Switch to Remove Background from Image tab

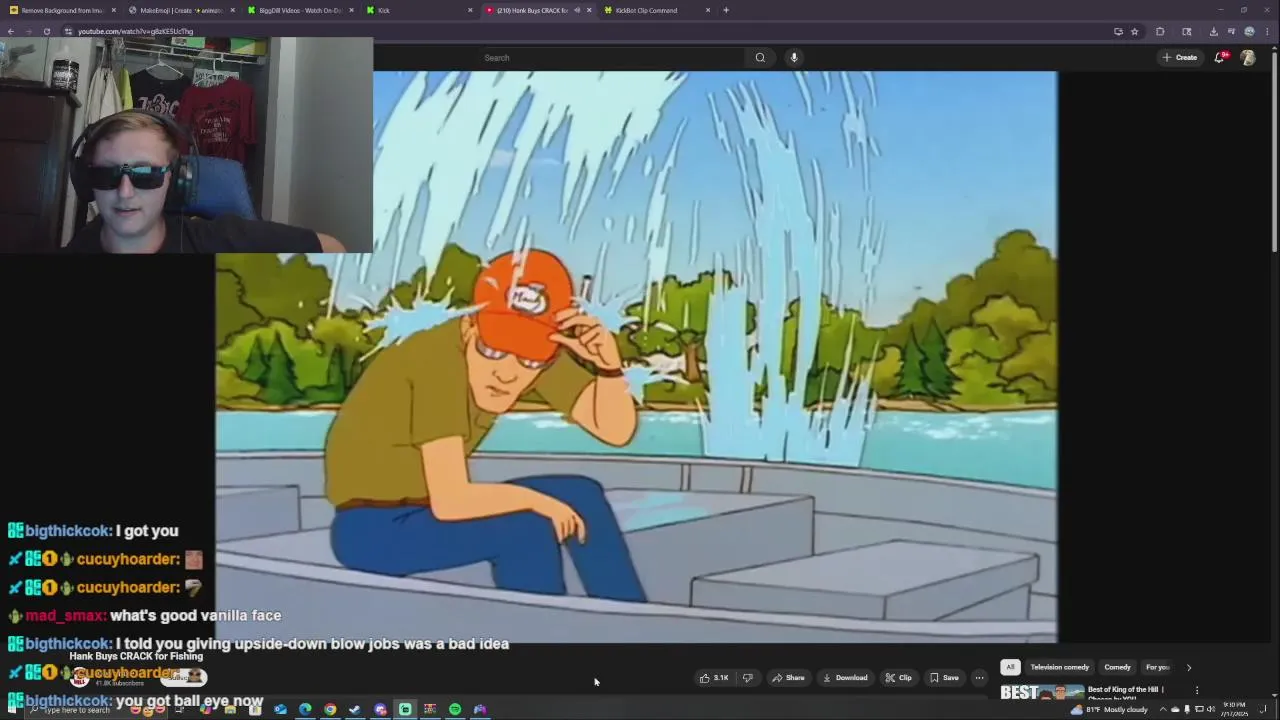[x=62, y=10]
